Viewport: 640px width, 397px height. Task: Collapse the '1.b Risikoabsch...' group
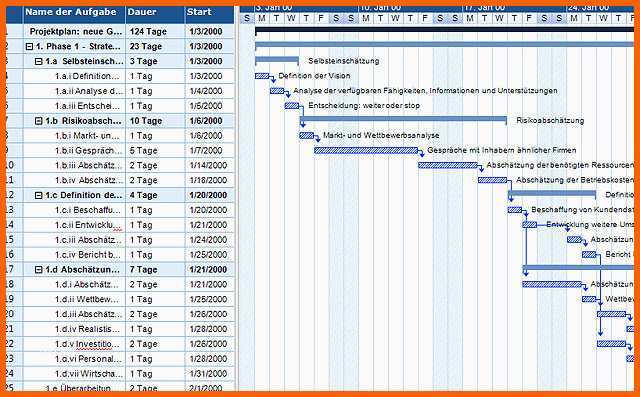[x=38, y=121]
